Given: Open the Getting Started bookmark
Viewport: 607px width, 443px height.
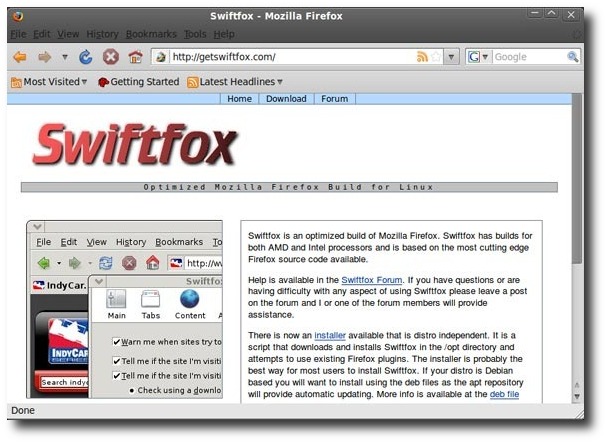Looking at the screenshot, I should click(x=139, y=82).
